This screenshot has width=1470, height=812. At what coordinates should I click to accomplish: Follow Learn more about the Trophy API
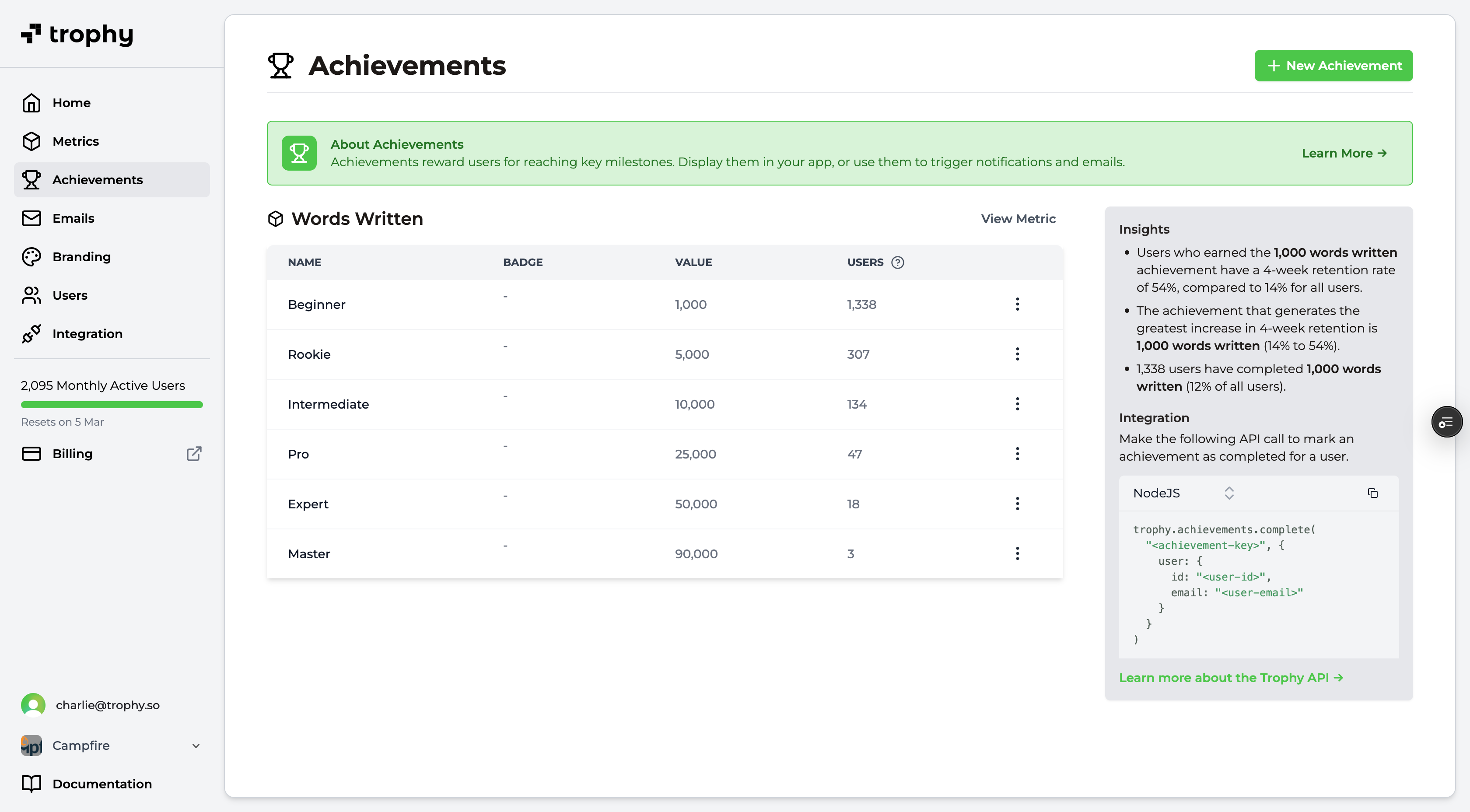pyautogui.click(x=1231, y=677)
